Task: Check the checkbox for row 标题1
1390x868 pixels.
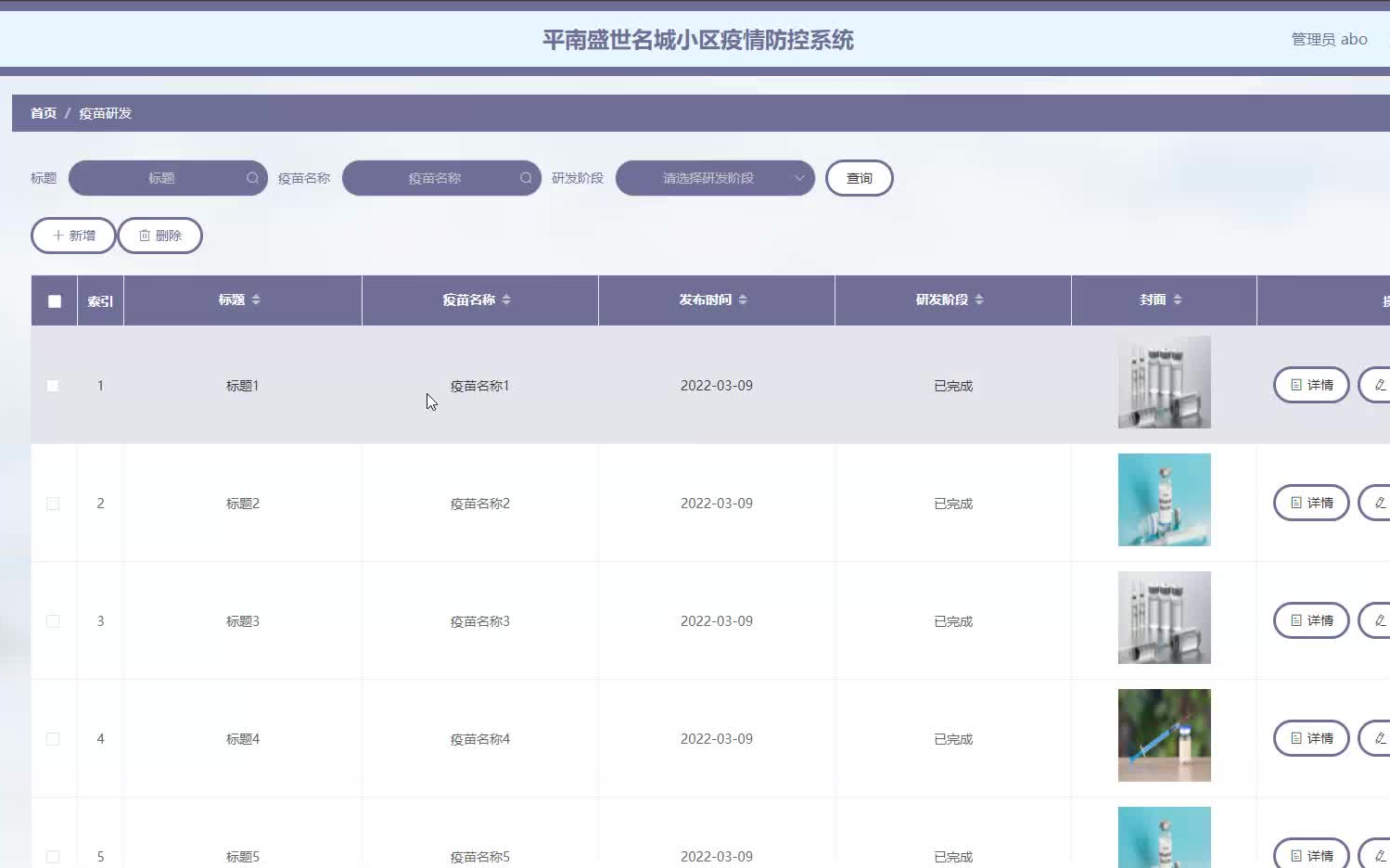Action: (53, 386)
